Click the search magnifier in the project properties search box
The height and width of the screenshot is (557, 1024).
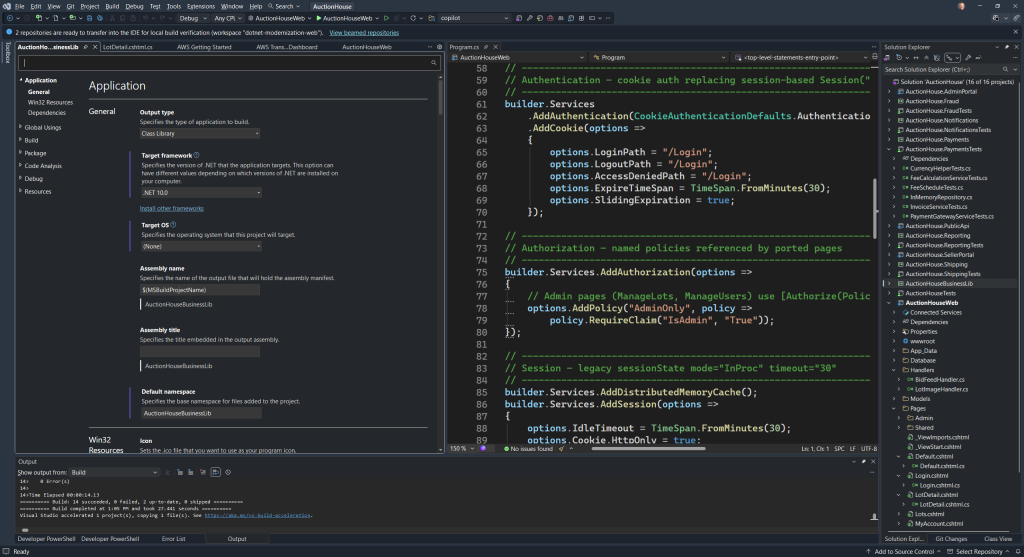(x=434, y=63)
